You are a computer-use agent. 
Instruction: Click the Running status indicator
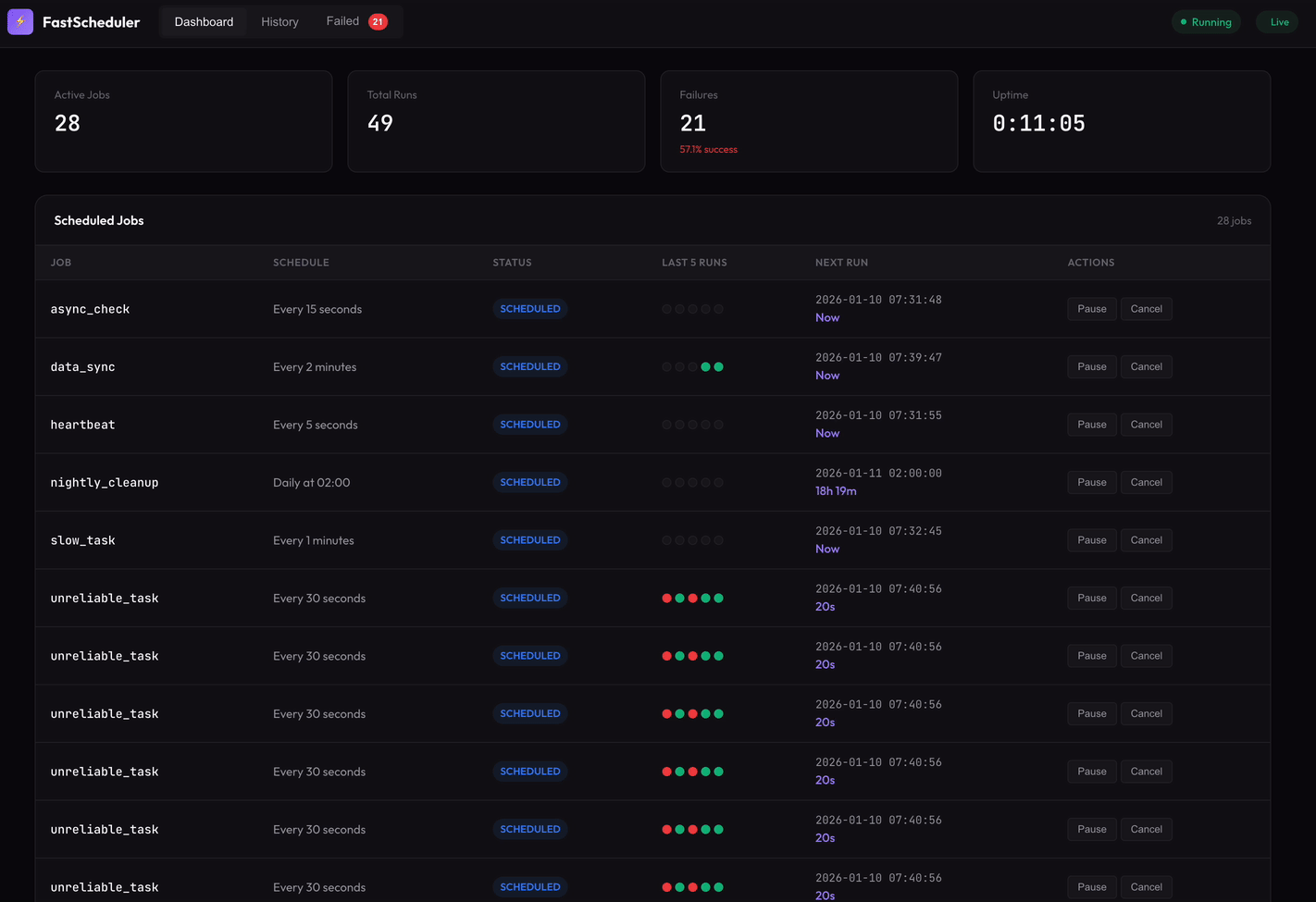tap(1206, 22)
